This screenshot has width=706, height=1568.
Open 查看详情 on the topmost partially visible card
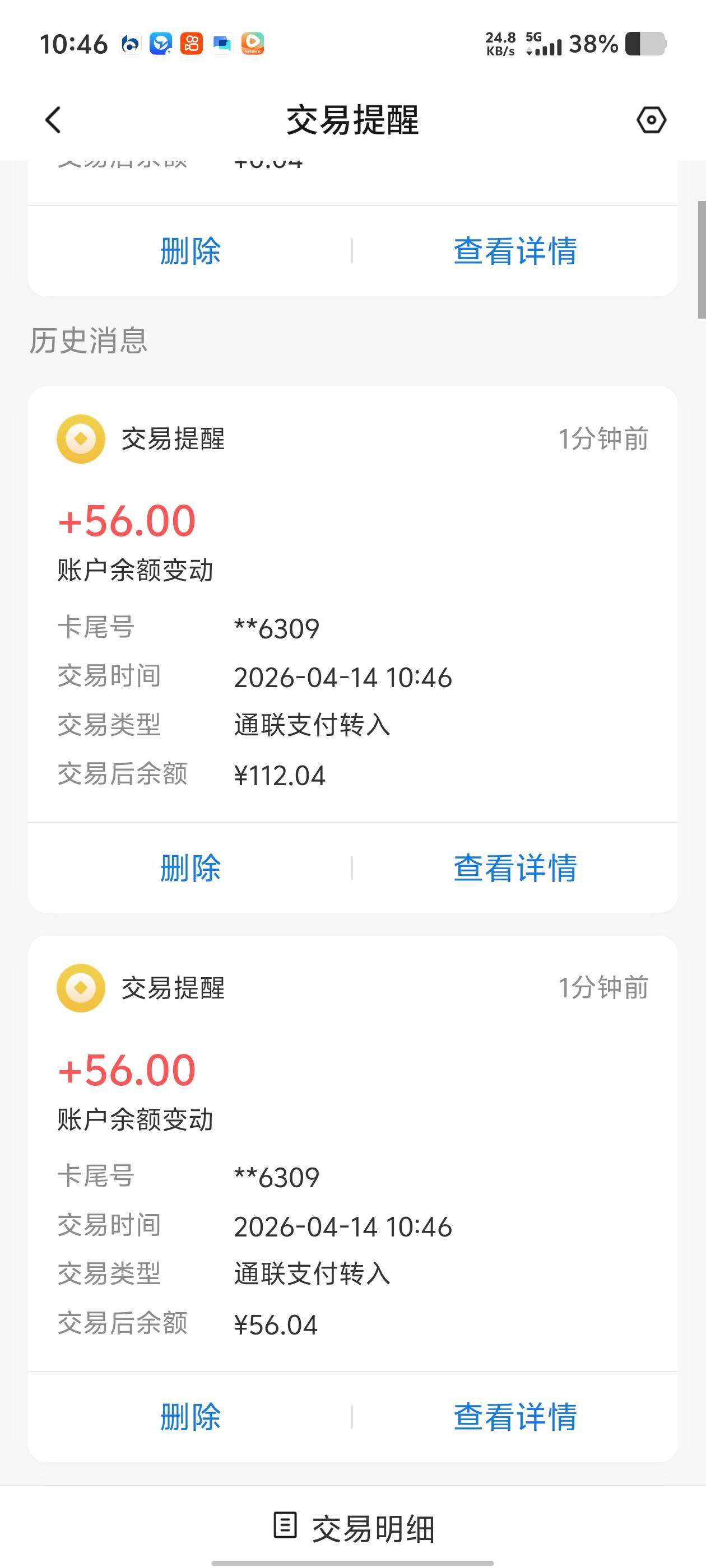click(x=515, y=251)
